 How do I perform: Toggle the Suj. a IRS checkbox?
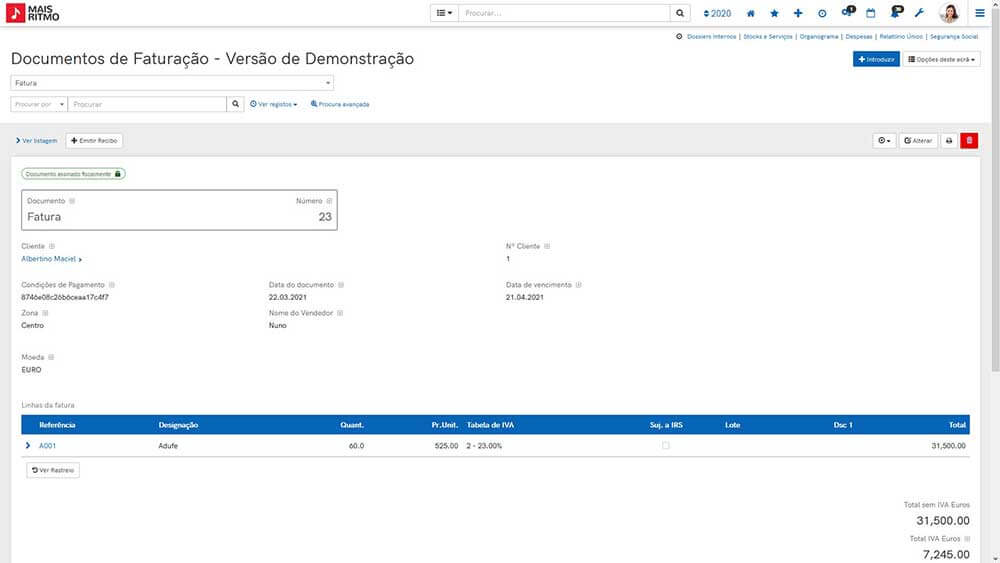pyautogui.click(x=666, y=446)
